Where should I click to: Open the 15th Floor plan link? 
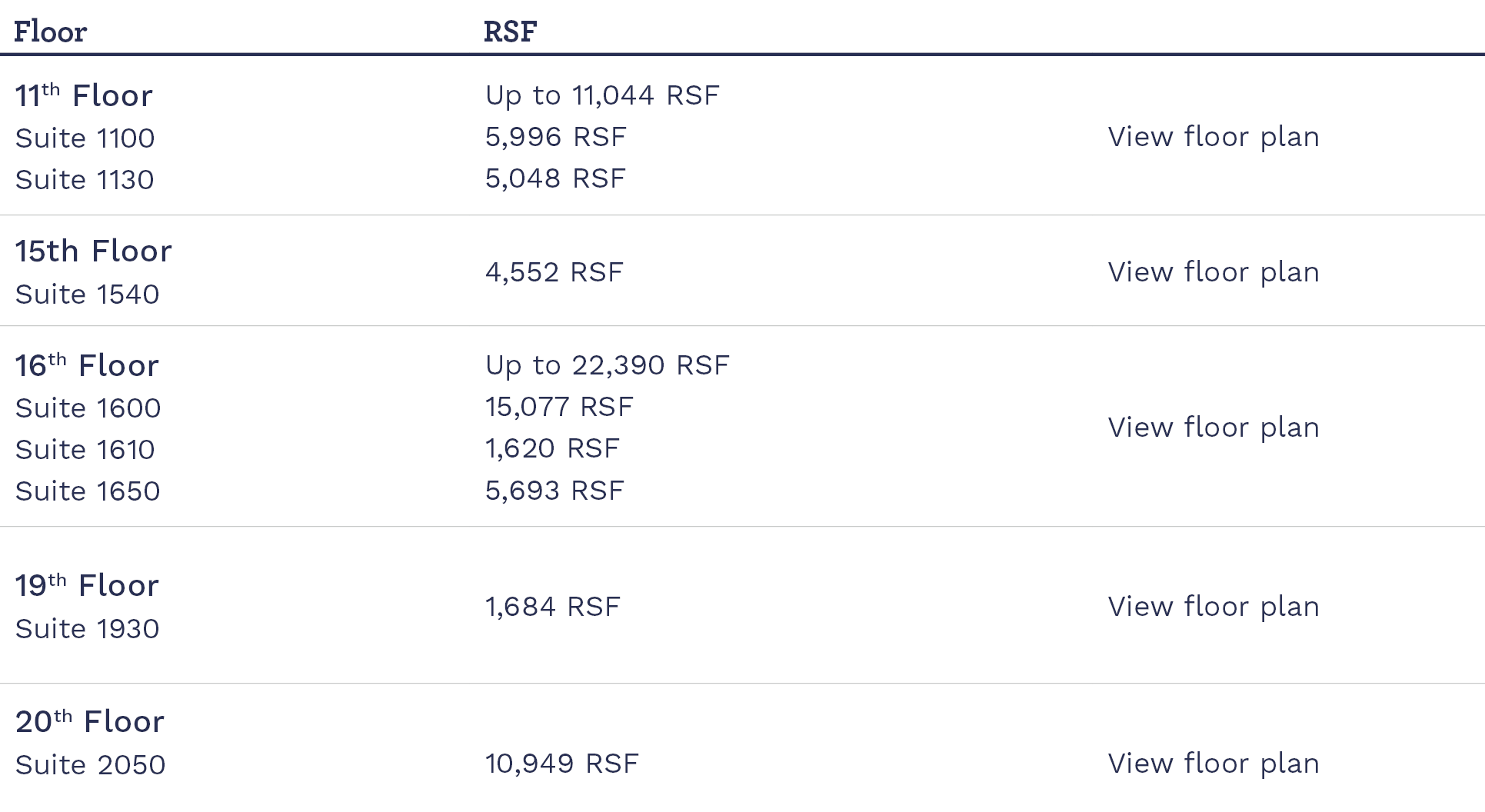1213,272
